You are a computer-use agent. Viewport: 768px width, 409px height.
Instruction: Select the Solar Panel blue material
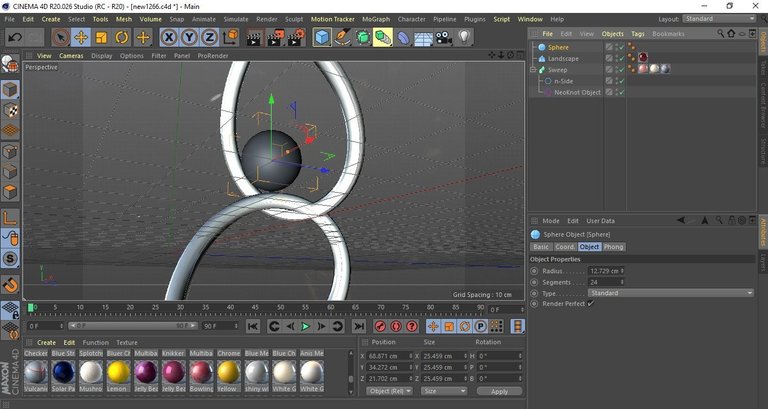[x=63, y=372]
